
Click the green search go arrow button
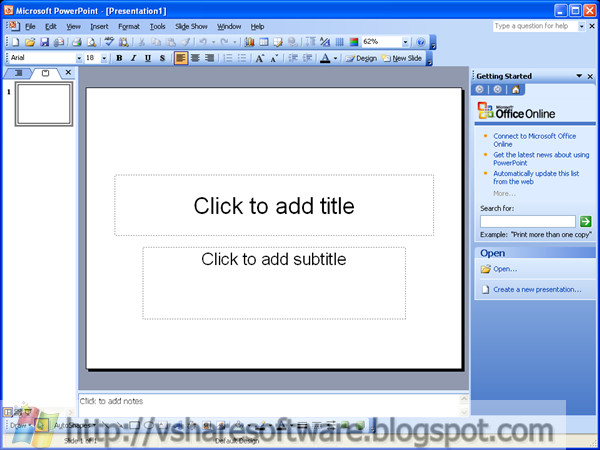click(x=585, y=221)
